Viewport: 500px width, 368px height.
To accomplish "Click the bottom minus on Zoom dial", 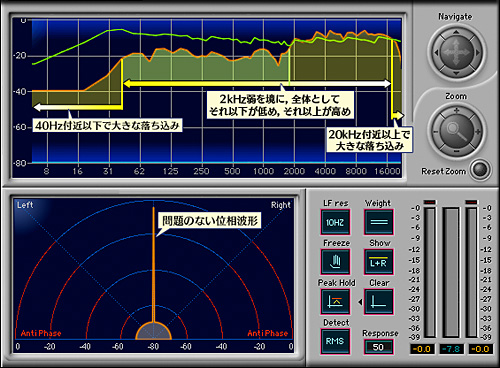I will pyautogui.click(x=456, y=151).
